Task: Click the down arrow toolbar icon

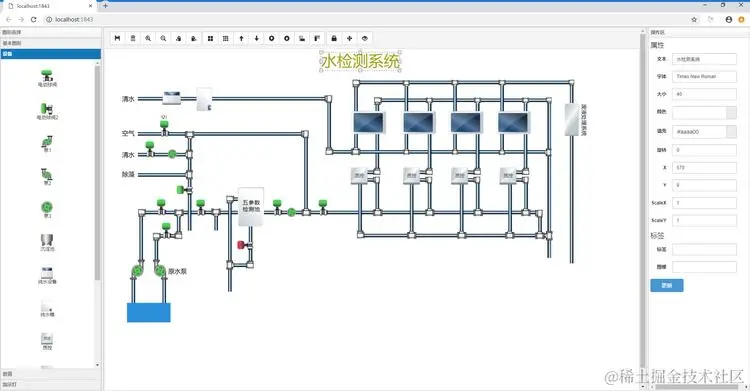Action: [x=256, y=38]
